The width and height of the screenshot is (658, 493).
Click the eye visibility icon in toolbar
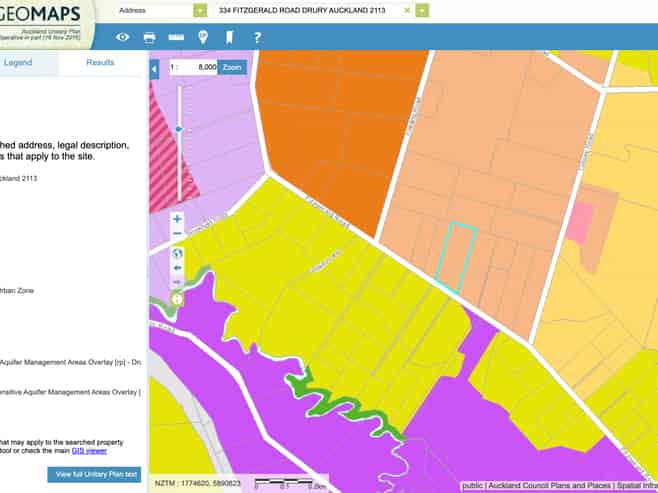pyautogui.click(x=123, y=38)
